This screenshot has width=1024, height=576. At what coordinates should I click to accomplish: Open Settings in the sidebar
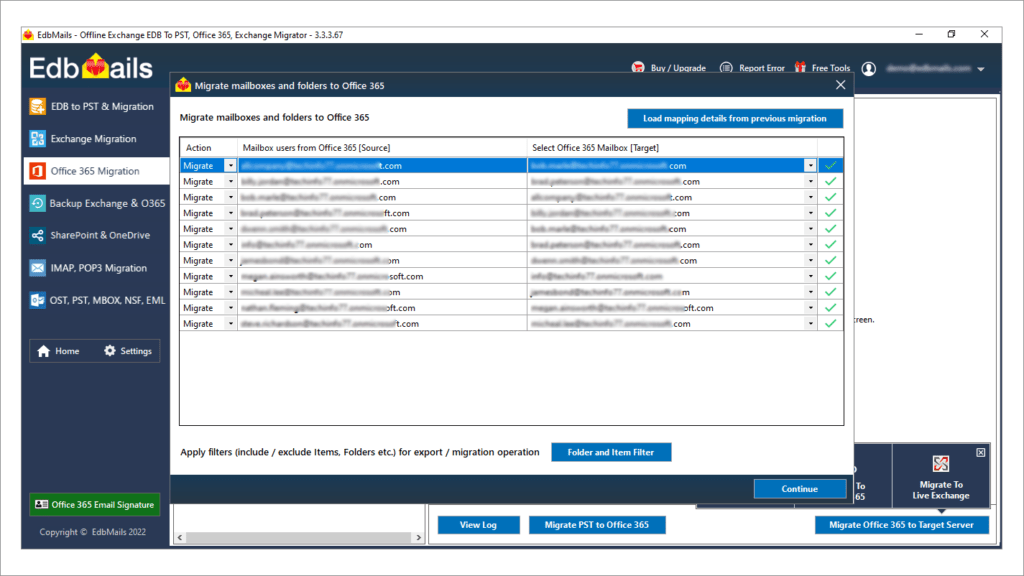pyautogui.click(x=128, y=351)
